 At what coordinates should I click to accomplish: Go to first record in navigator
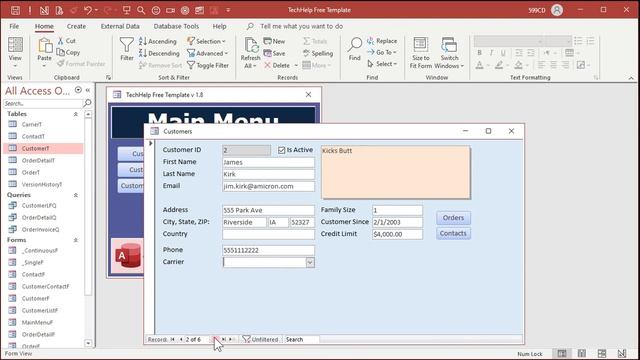pyautogui.click(x=172, y=340)
